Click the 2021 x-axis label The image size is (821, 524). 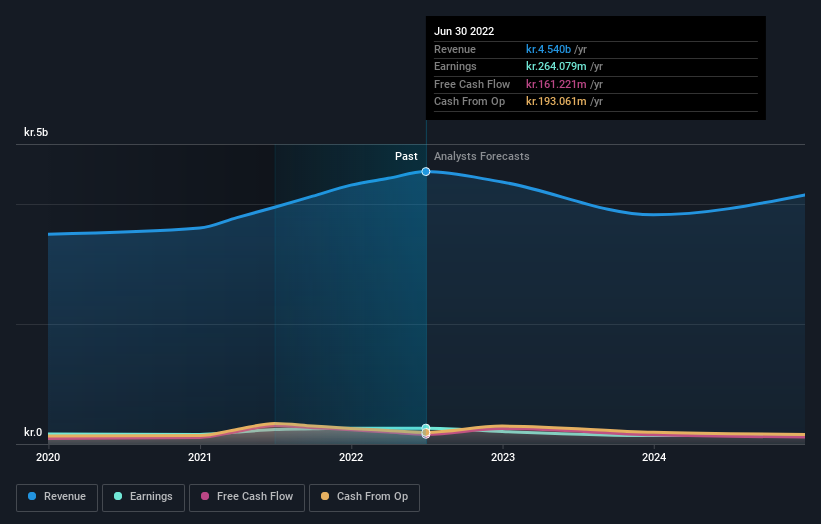point(199,457)
